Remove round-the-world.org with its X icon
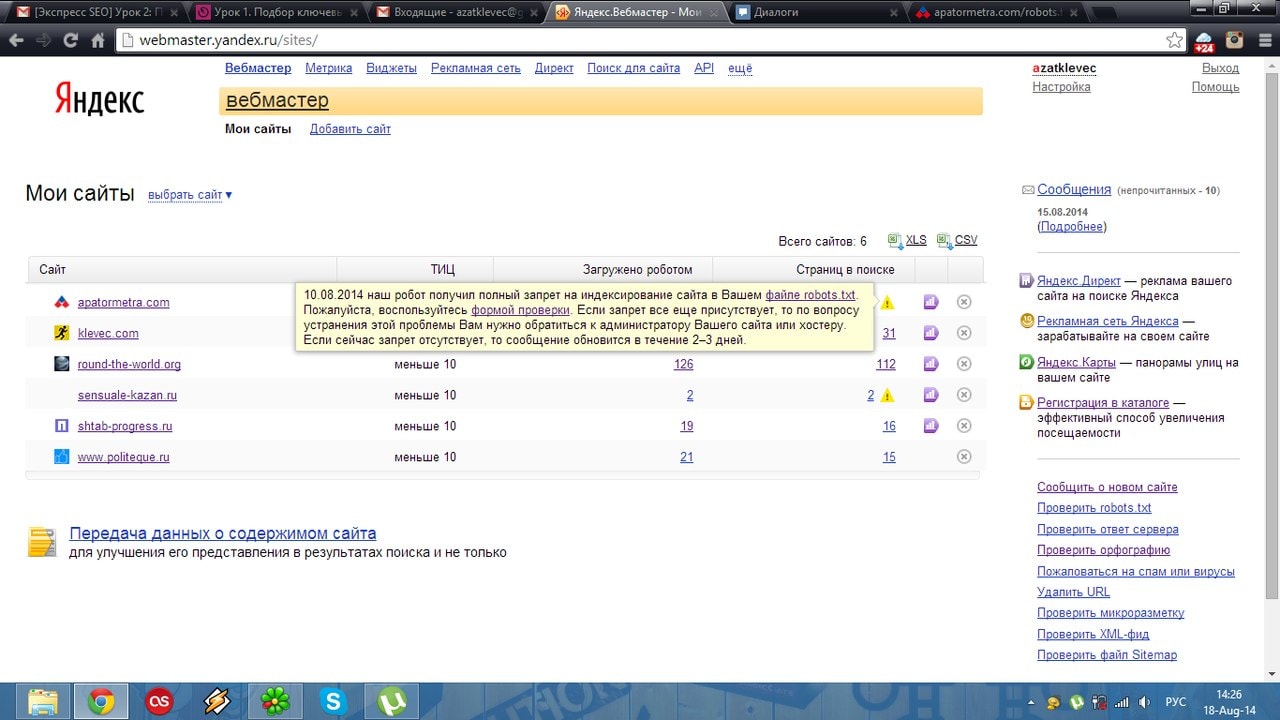Image resolution: width=1280 pixels, height=720 pixels. point(964,364)
